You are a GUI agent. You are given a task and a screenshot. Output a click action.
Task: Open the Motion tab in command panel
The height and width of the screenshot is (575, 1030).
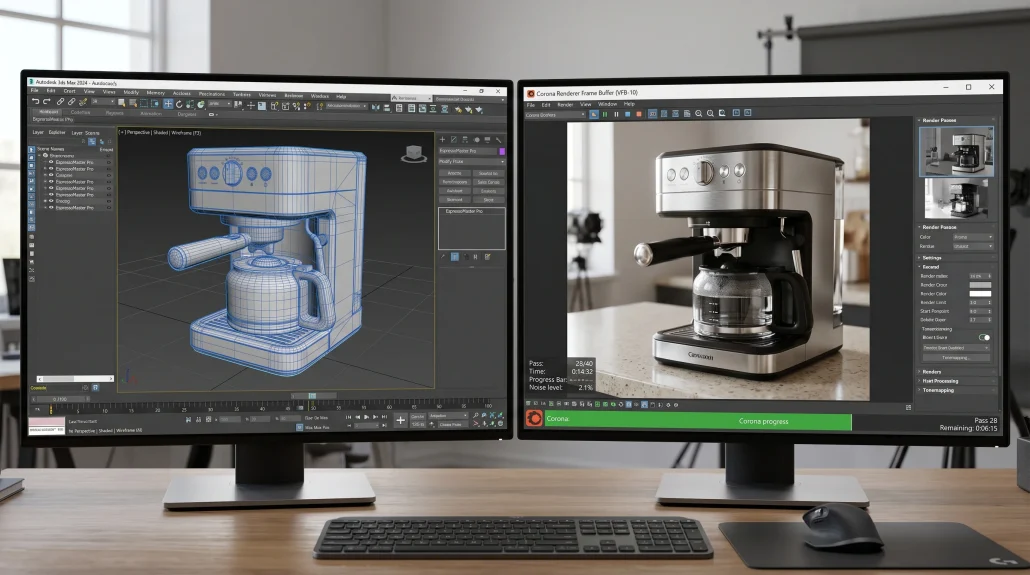(477, 140)
